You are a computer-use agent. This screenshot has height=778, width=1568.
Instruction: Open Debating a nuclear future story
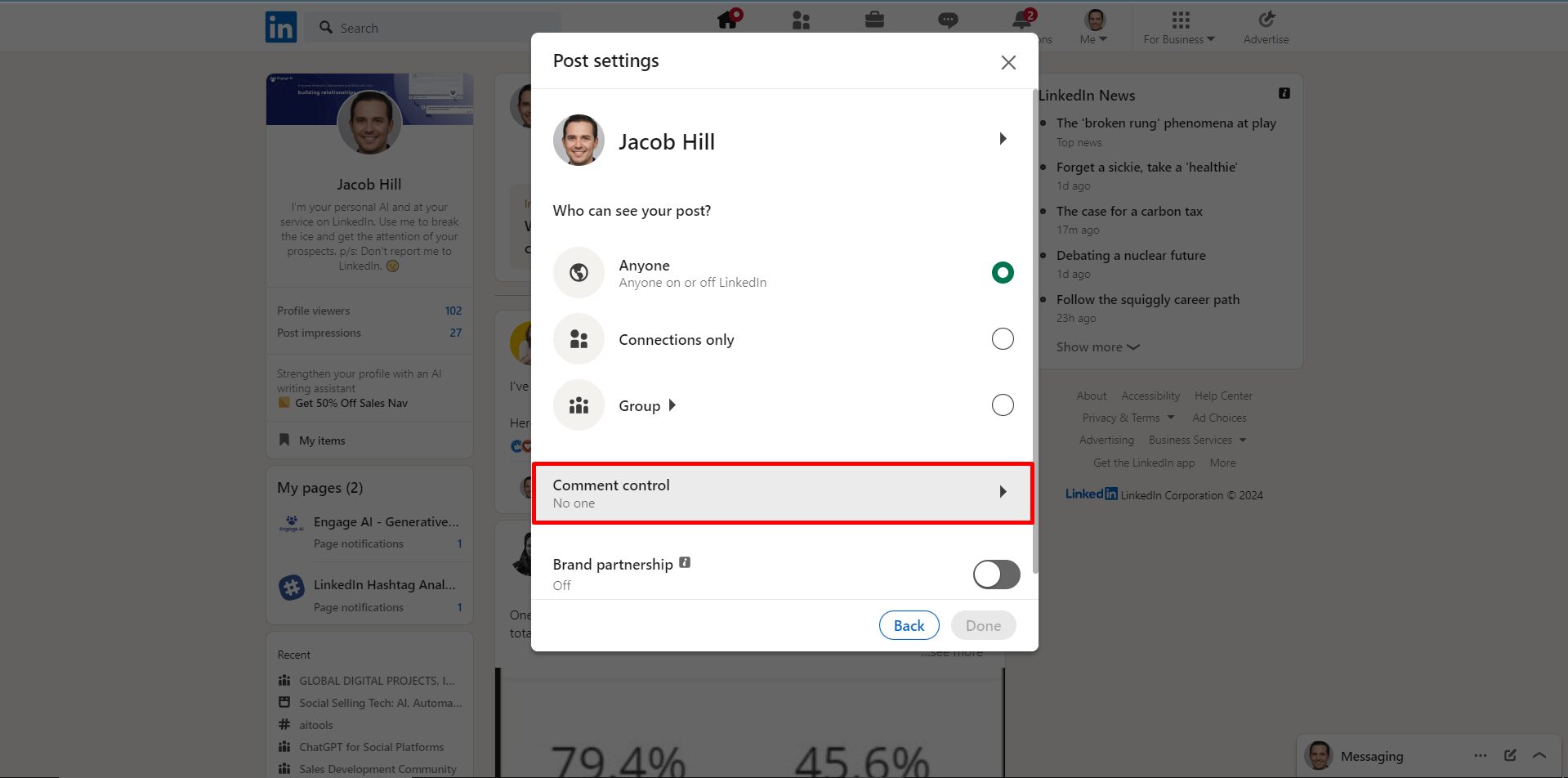tap(1131, 256)
